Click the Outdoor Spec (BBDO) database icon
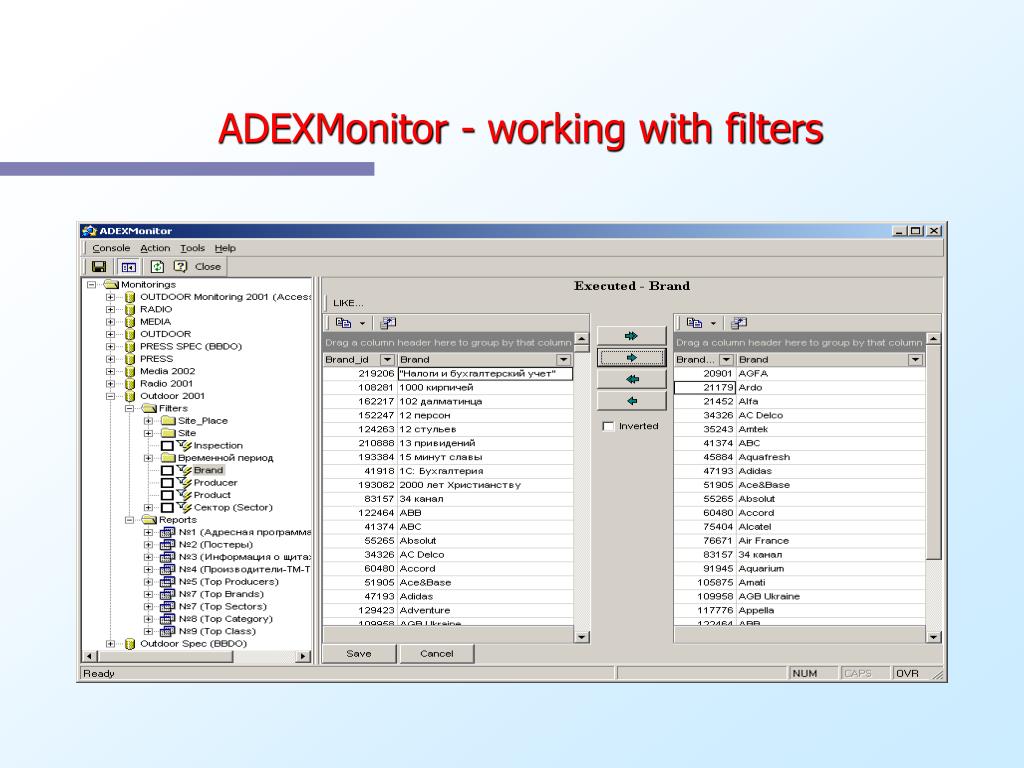Screen dimensions: 1024x768 pyautogui.click(x=129, y=644)
